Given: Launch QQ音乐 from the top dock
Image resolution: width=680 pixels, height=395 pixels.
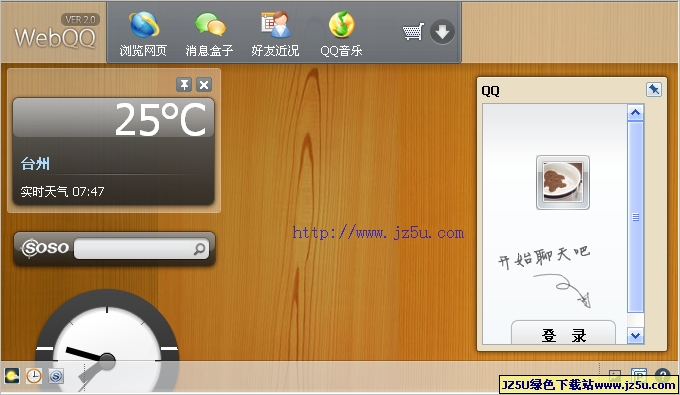Looking at the screenshot, I should point(341,35).
